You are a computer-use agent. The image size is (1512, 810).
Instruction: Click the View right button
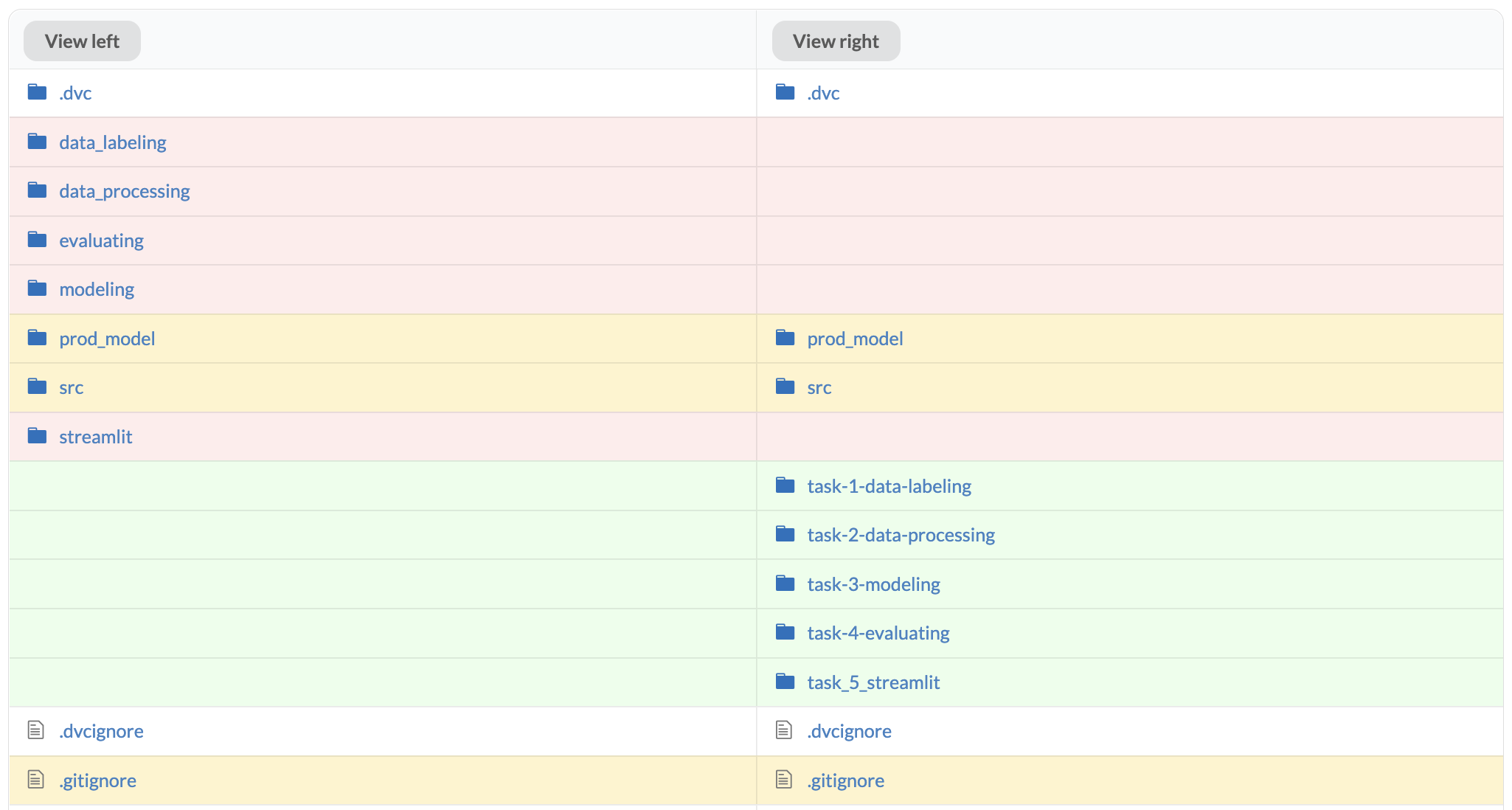(835, 41)
